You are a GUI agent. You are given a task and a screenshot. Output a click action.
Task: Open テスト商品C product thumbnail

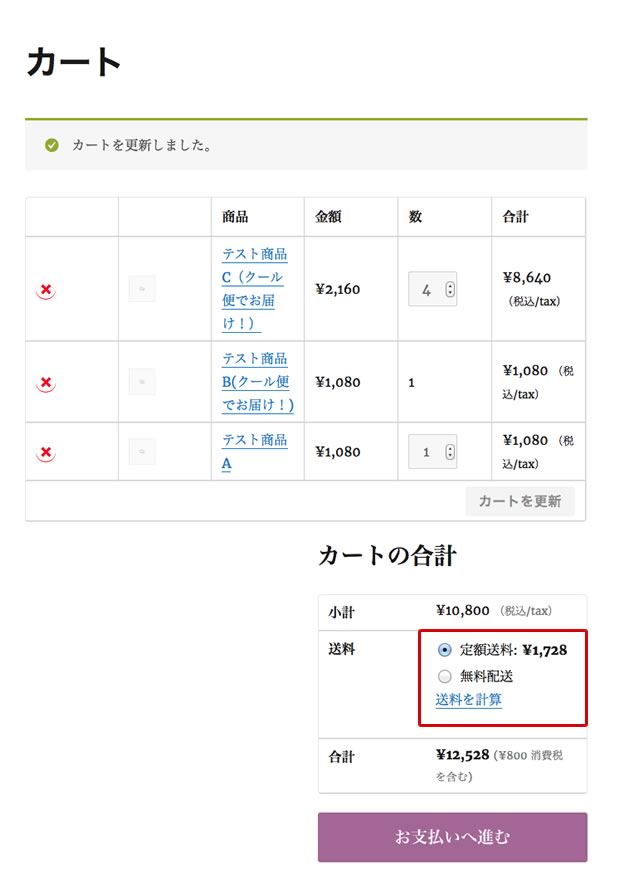point(142,289)
